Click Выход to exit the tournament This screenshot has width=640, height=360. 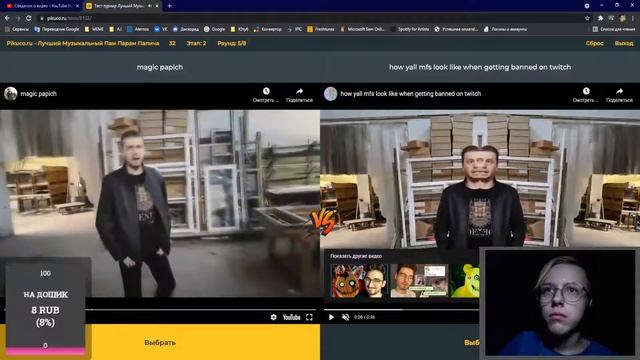(x=624, y=43)
